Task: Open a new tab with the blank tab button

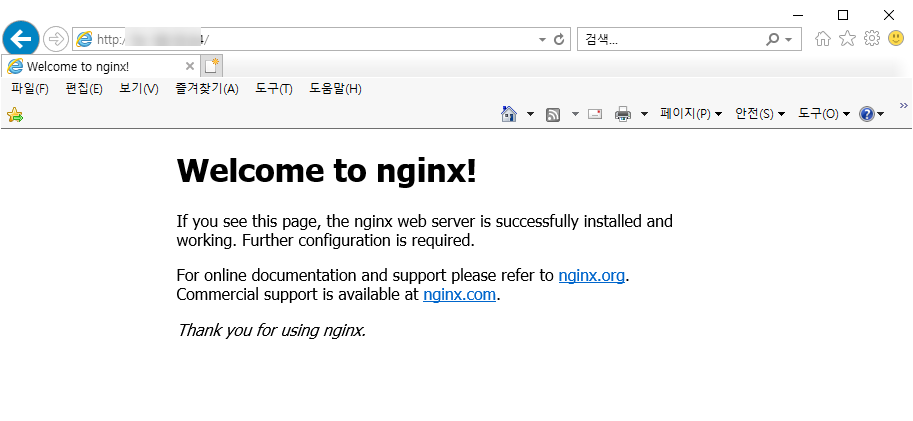Action: [212, 66]
